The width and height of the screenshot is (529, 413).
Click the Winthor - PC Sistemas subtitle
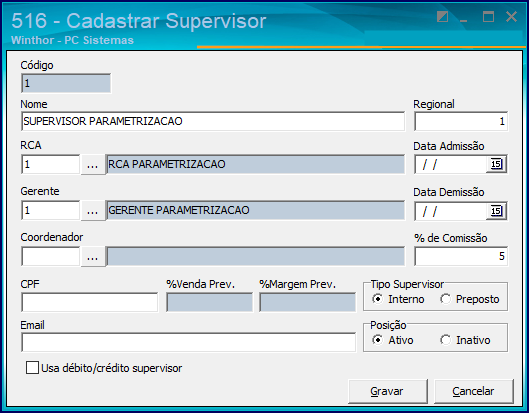point(72,40)
